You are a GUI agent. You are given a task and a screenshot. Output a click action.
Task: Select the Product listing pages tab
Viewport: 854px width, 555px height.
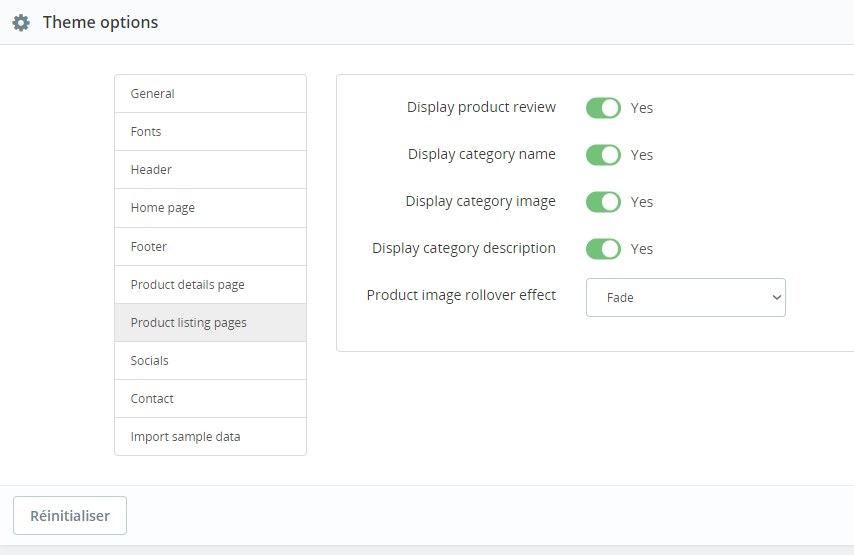[x=210, y=323]
